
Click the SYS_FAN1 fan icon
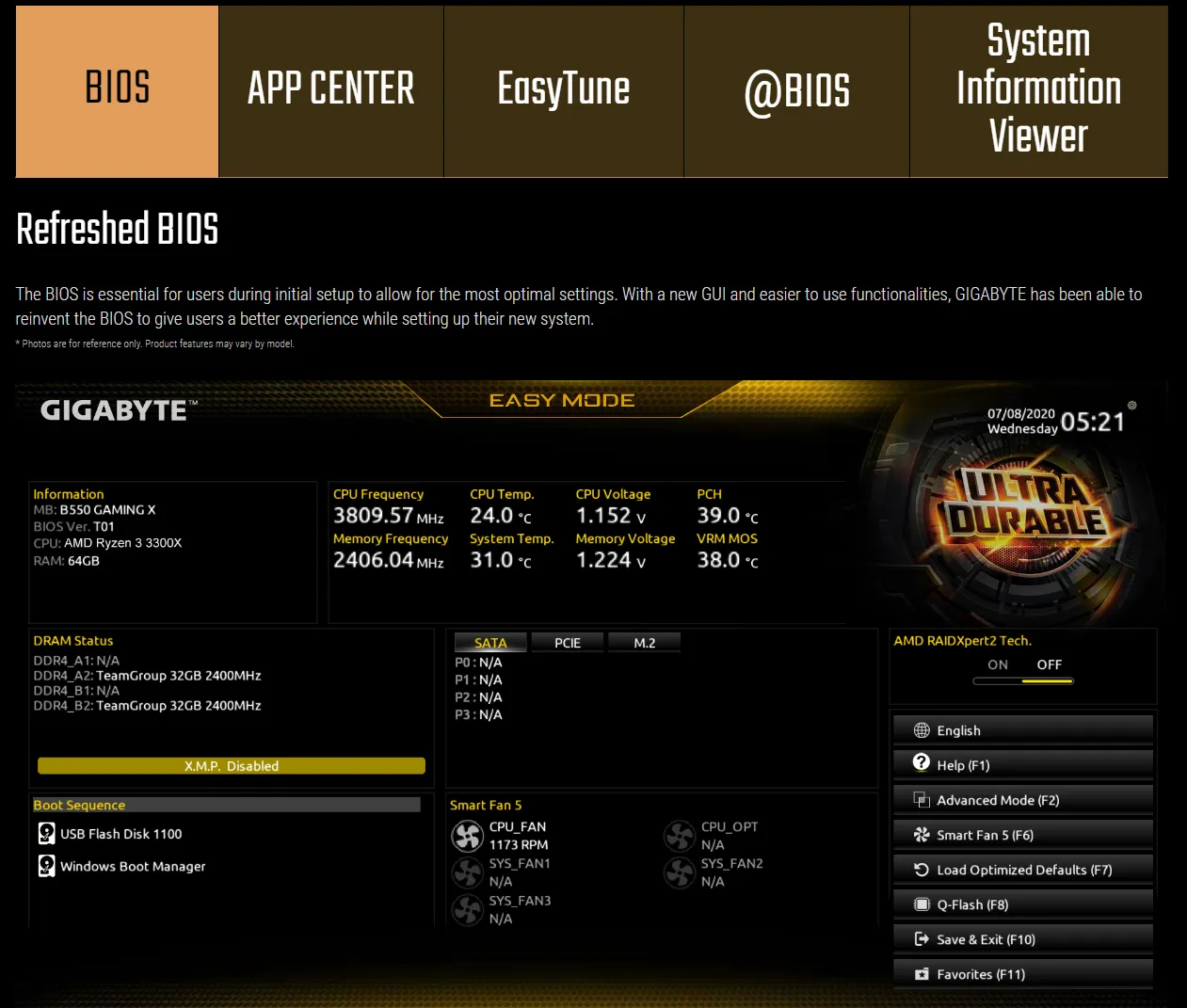468,872
